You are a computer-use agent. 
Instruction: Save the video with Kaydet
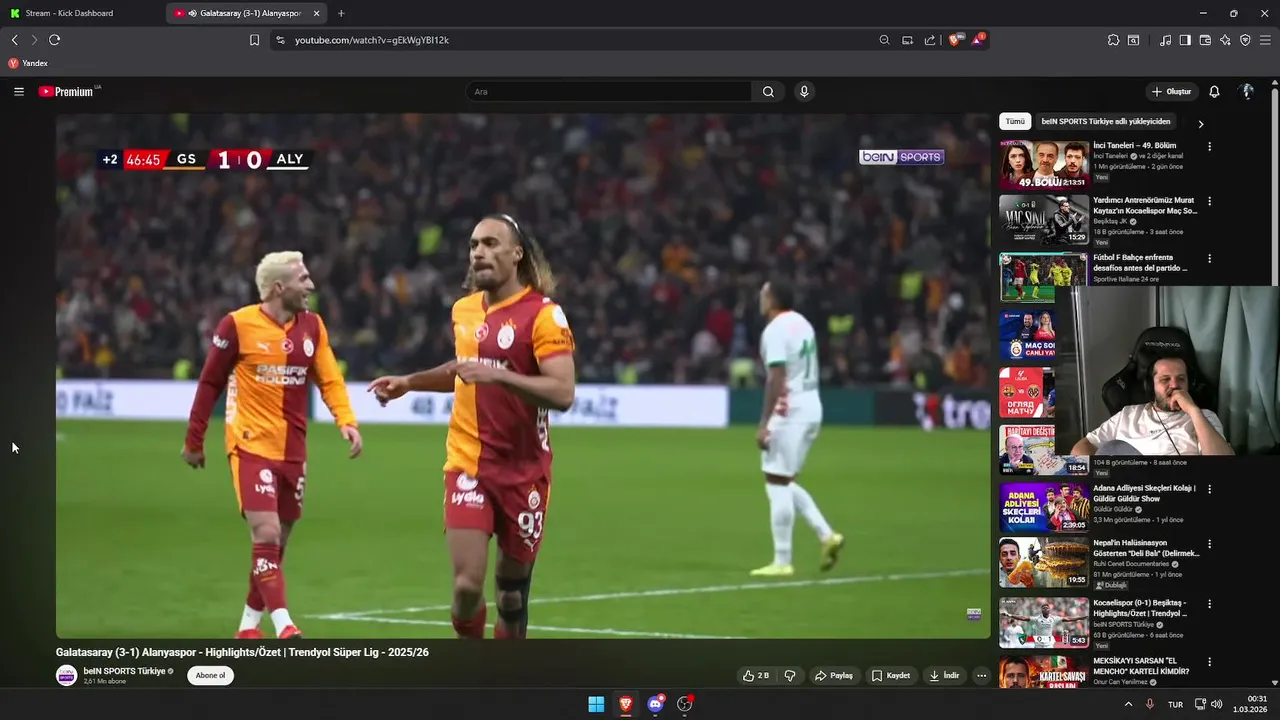(x=891, y=676)
